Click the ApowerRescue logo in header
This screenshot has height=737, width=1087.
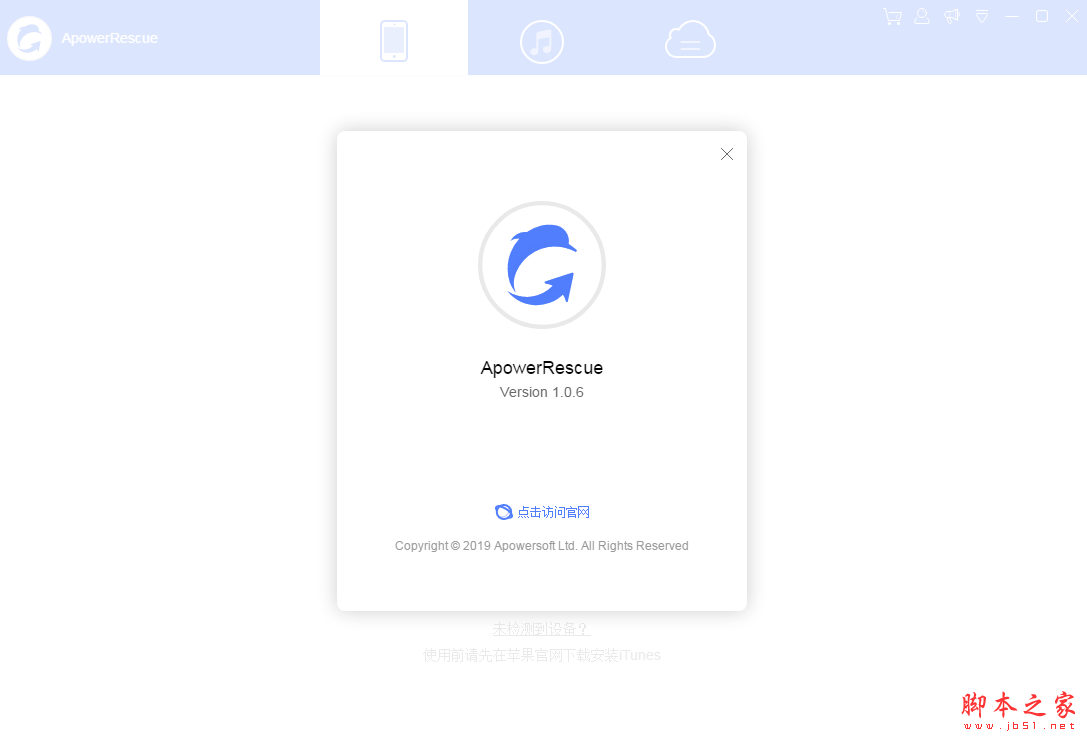[x=29, y=38]
